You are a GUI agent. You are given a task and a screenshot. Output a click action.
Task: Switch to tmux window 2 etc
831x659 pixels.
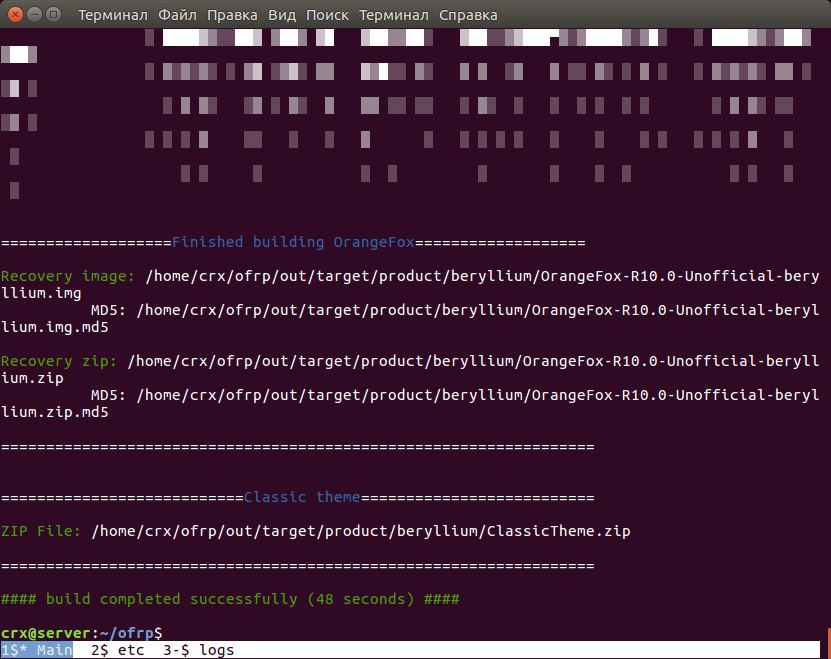(117, 650)
